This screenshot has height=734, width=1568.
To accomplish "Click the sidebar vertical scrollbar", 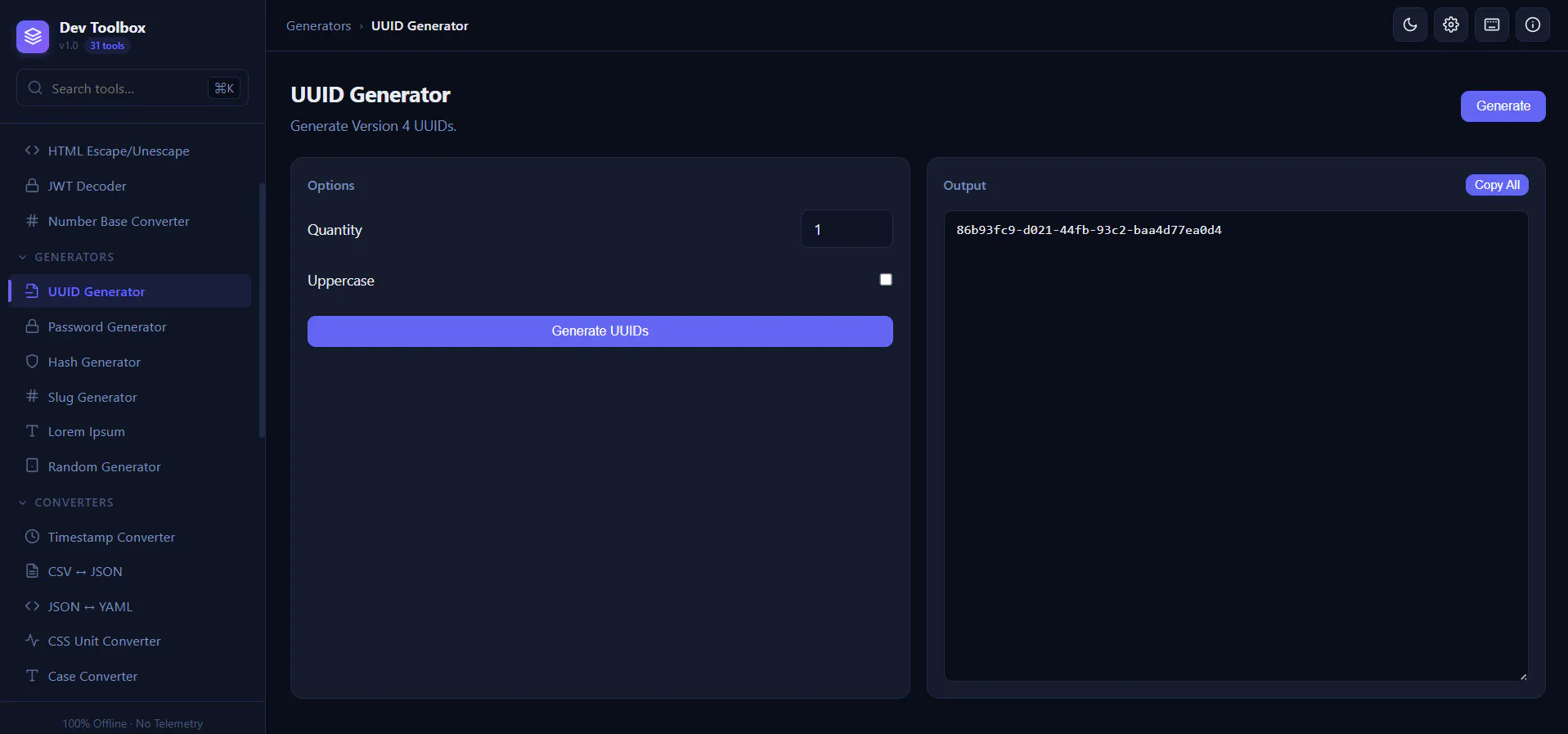I will pyautogui.click(x=262, y=311).
